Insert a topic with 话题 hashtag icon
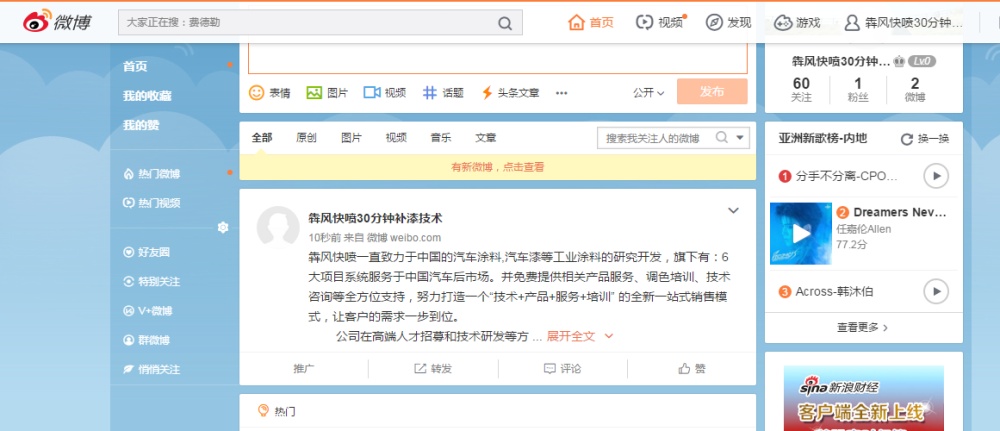The width and height of the screenshot is (1000, 431). (x=429, y=92)
